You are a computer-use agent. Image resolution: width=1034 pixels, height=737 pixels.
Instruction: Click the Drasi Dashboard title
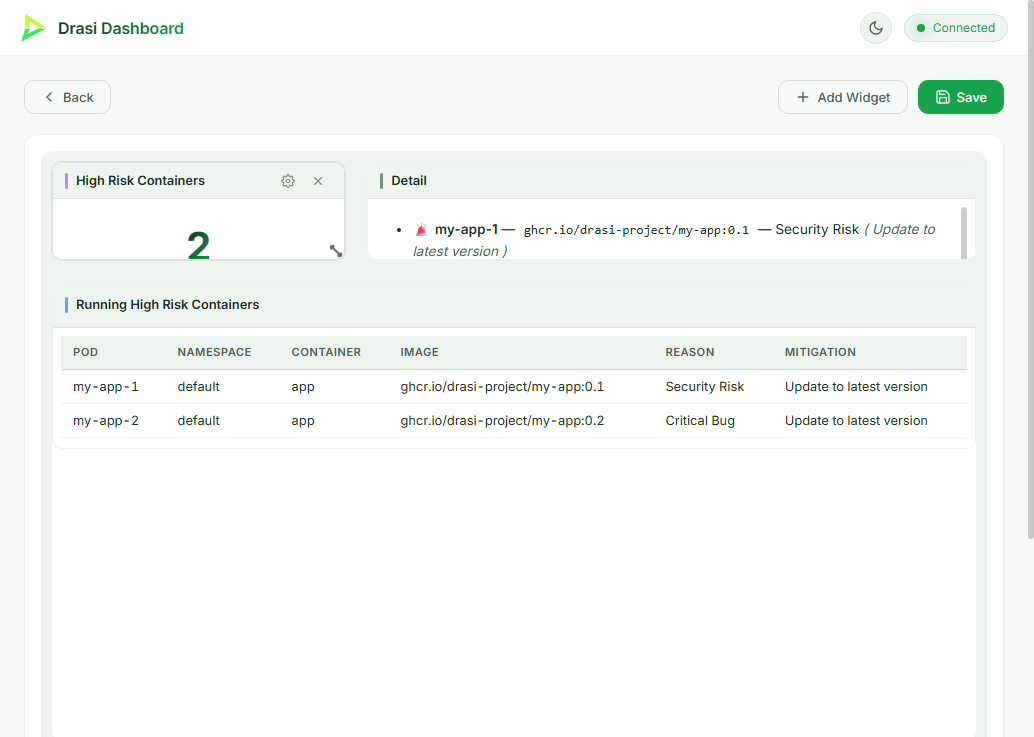coord(121,28)
